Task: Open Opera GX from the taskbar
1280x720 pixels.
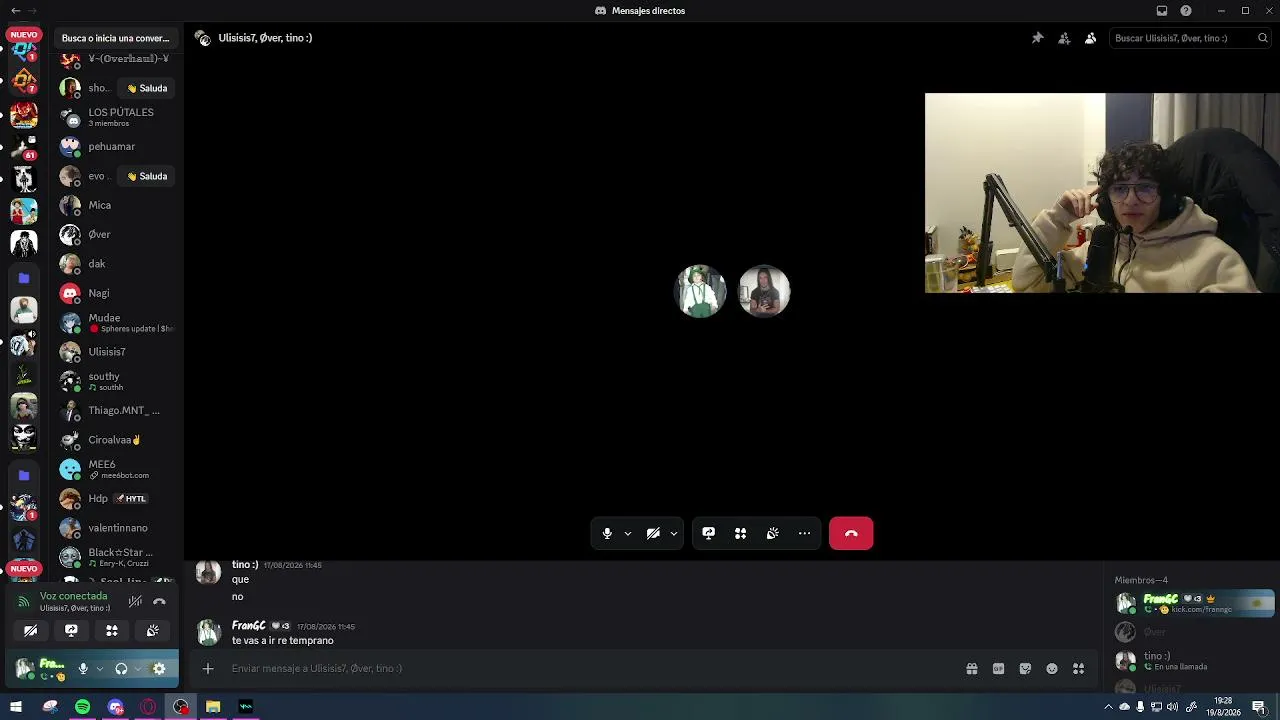Action: (x=148, y=707)
